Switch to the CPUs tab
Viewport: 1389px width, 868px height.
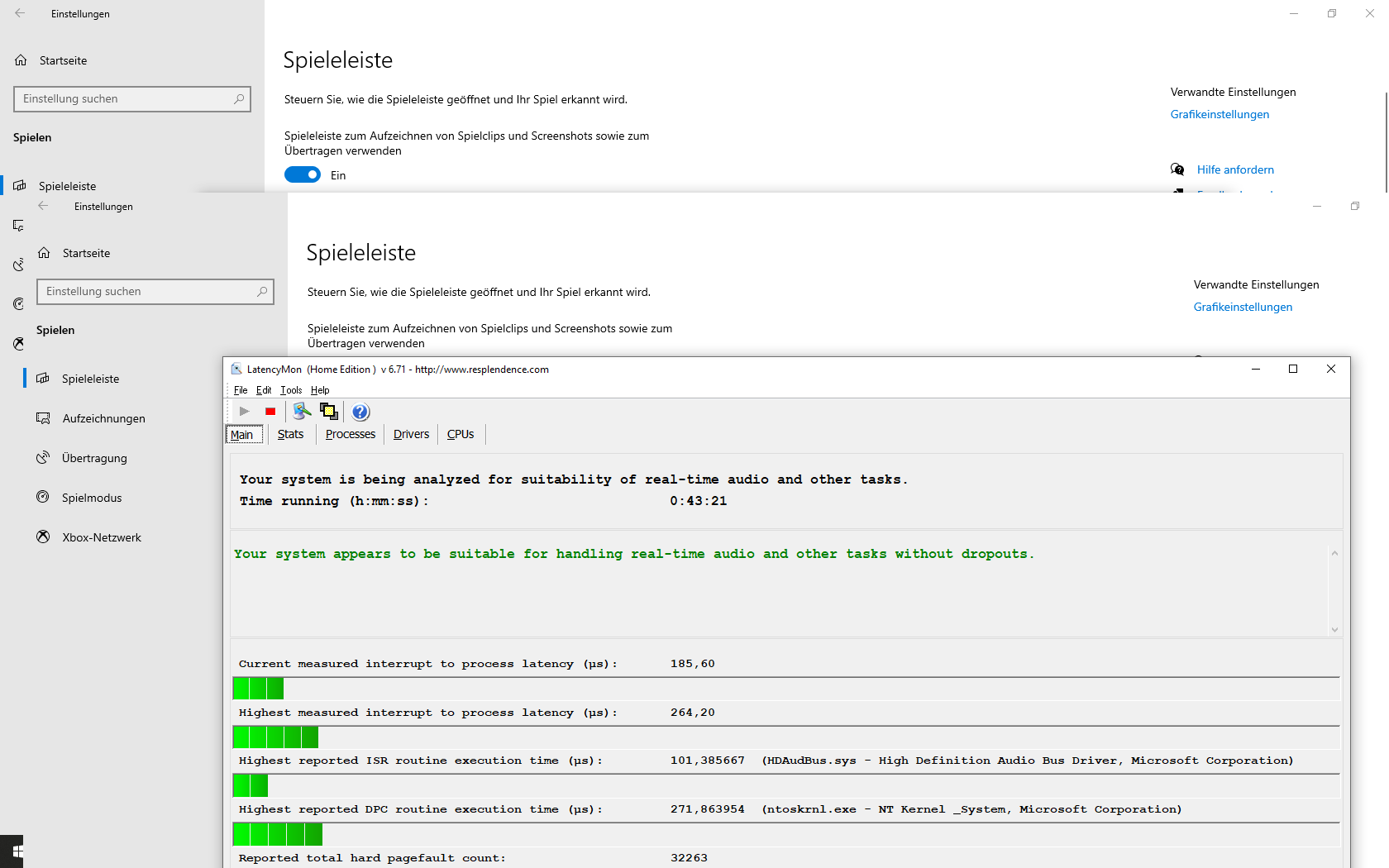[x=461, y=434]
